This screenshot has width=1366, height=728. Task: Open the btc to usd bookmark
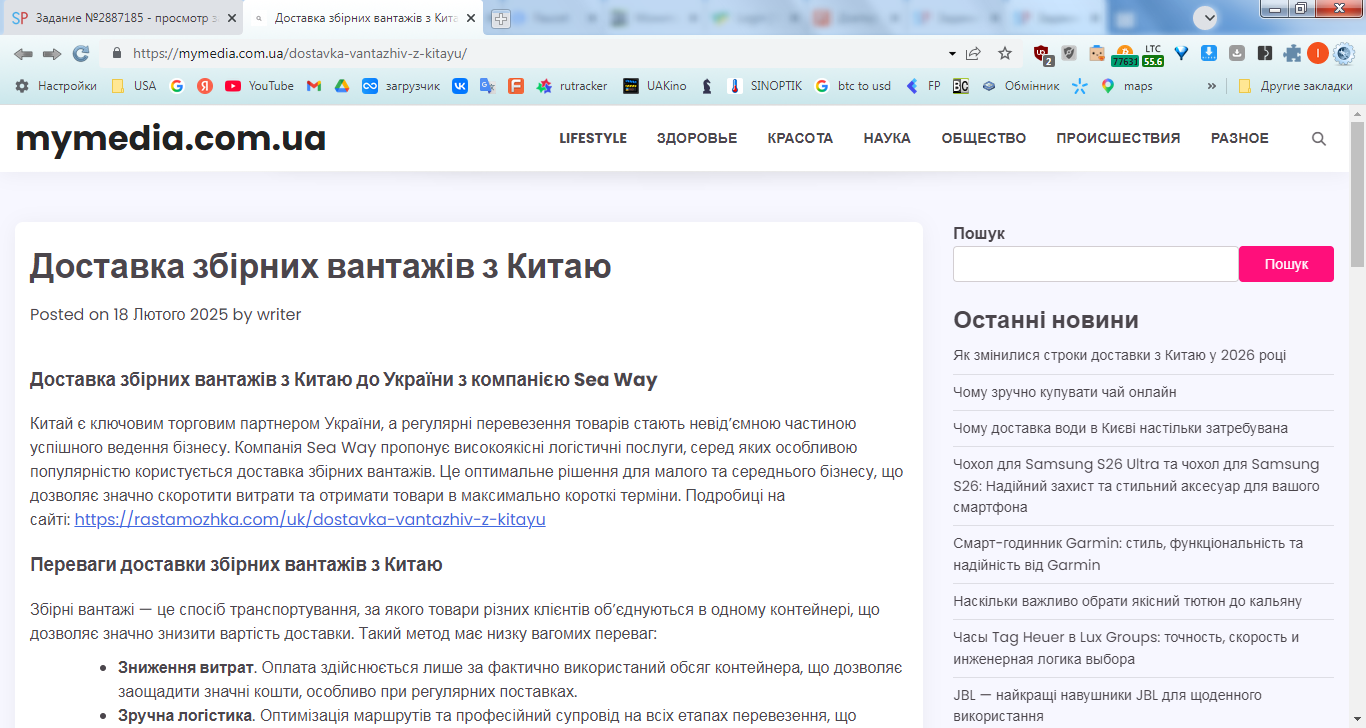click(x=853, y=86)
